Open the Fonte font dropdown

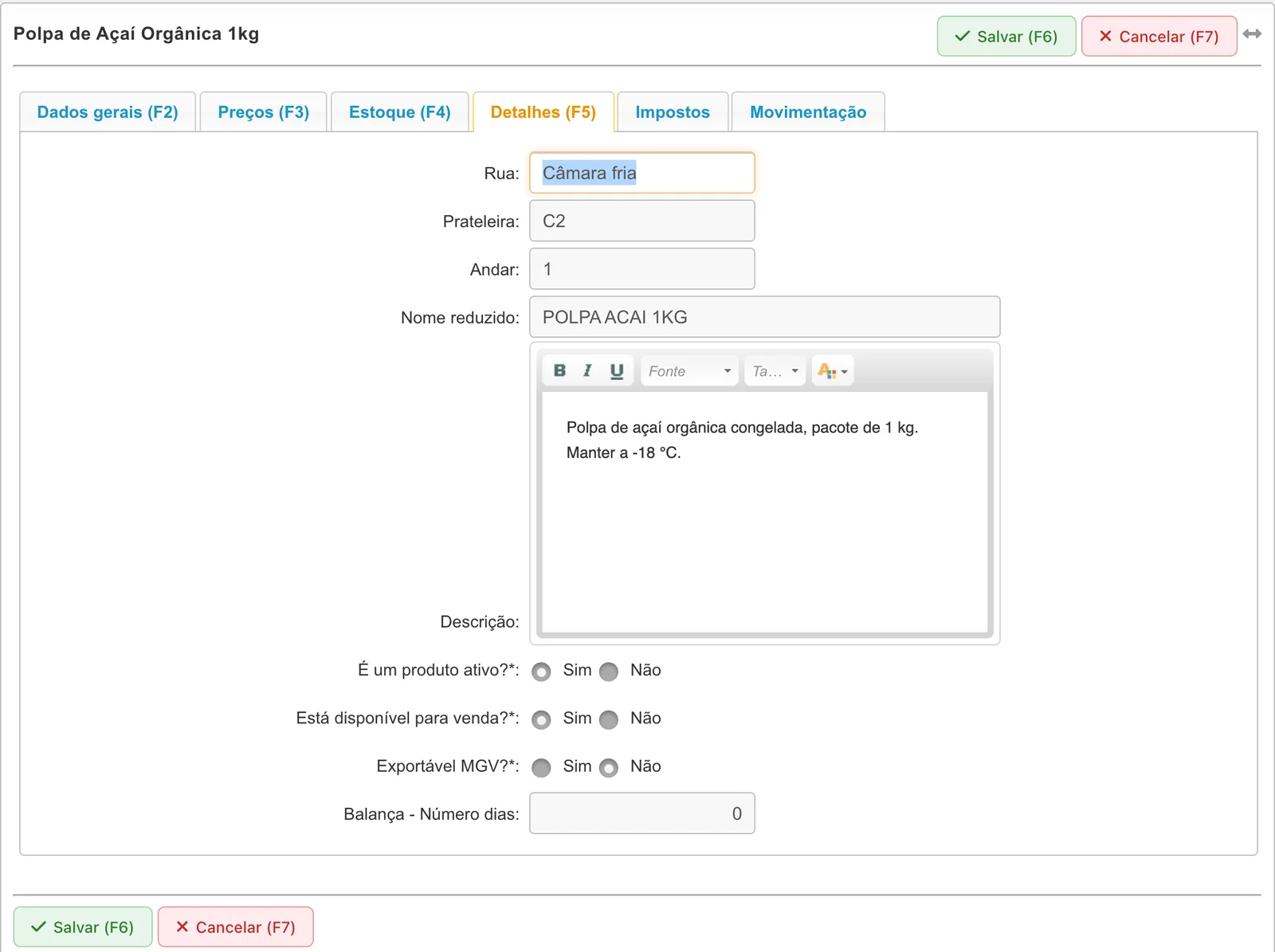[690, 370]
